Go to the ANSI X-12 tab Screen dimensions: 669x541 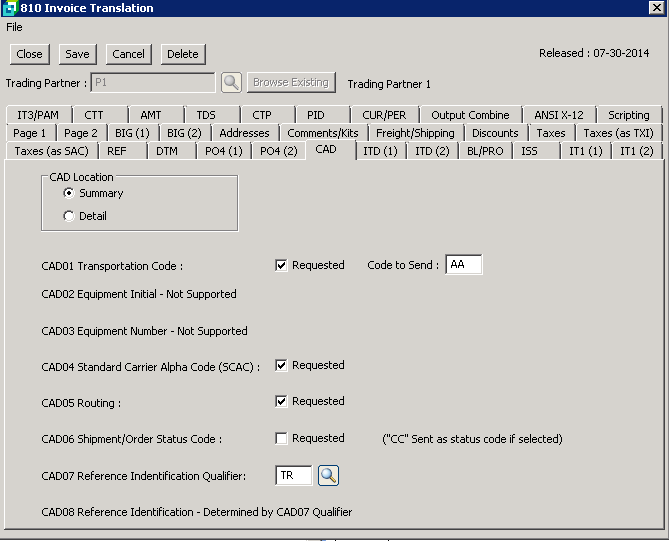[560, 115]
